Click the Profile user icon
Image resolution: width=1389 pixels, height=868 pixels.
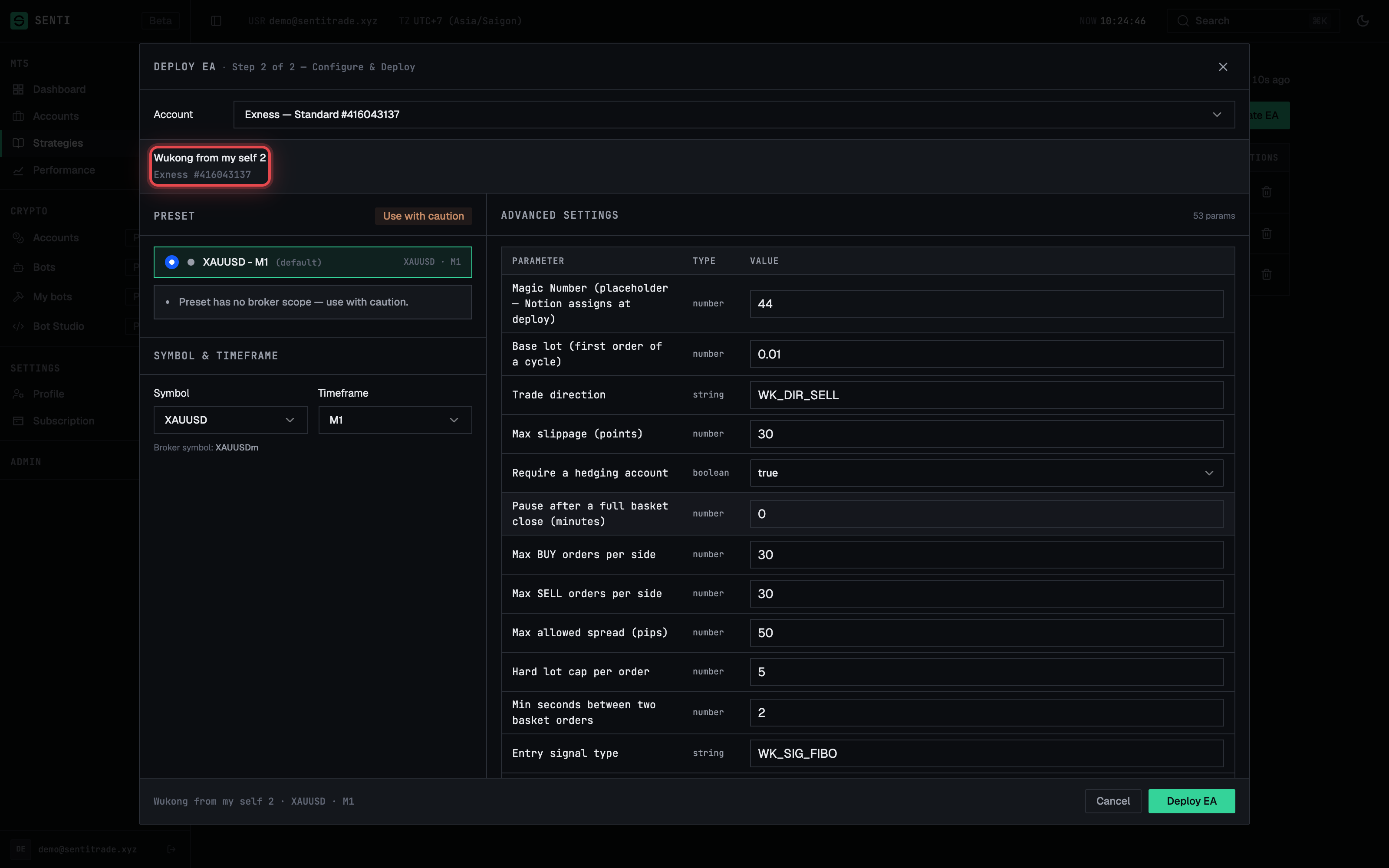coord(18,394)
